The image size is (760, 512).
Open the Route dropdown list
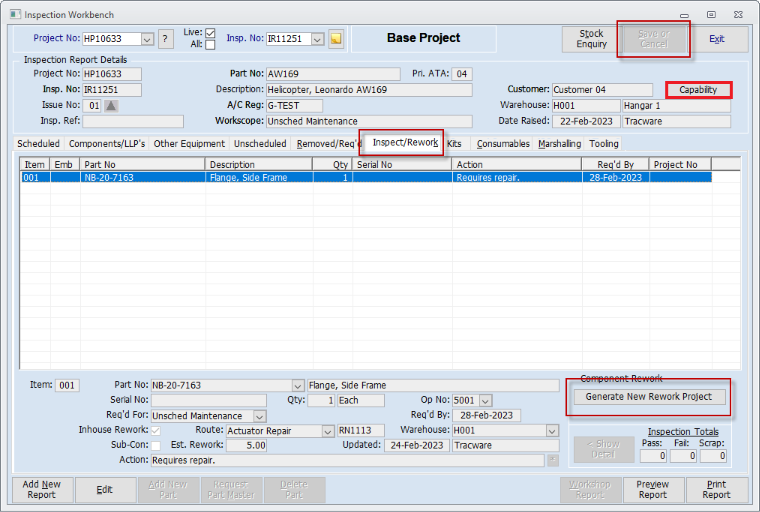coord(327,431)
